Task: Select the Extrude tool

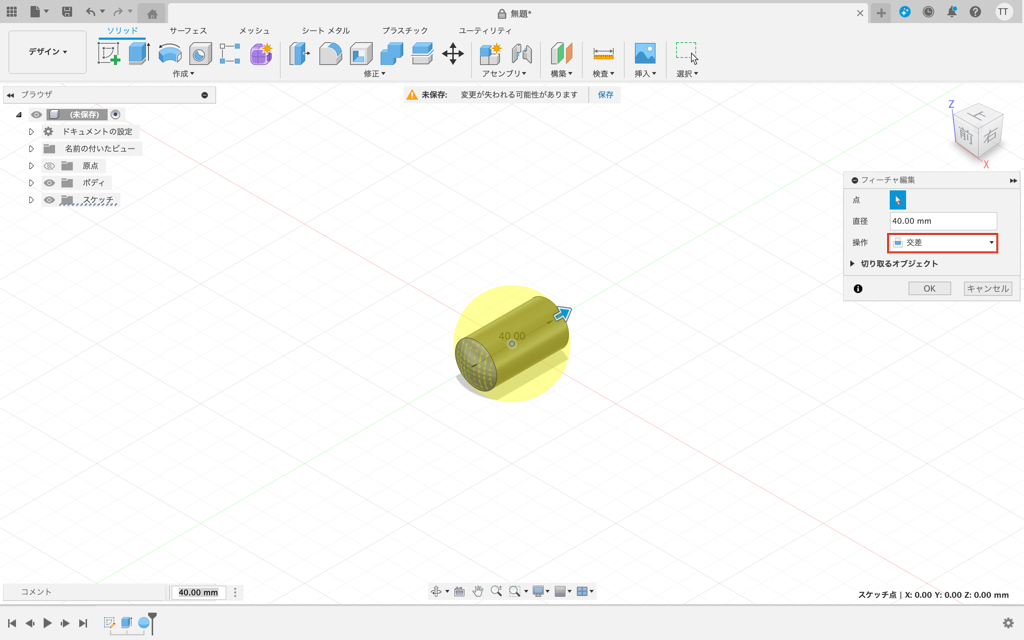Action: tap(139, 54)
